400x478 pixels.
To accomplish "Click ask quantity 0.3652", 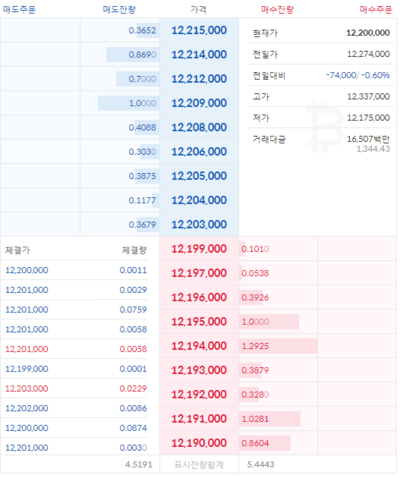I will click(142, 31).
